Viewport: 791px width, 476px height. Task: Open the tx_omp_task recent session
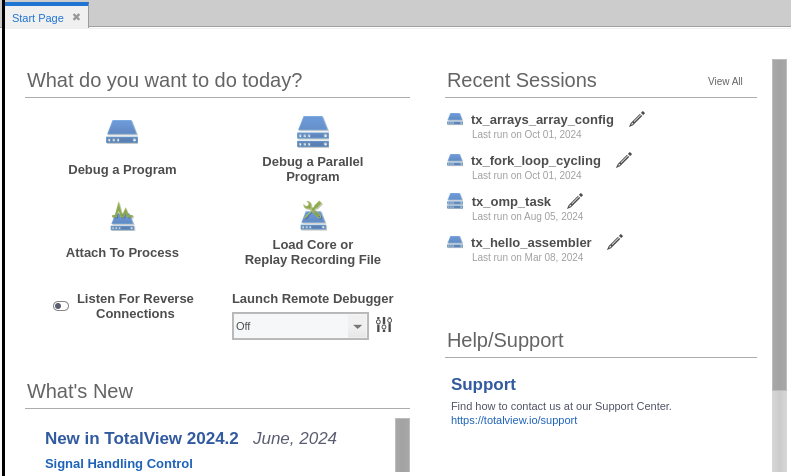pos(510,201)
